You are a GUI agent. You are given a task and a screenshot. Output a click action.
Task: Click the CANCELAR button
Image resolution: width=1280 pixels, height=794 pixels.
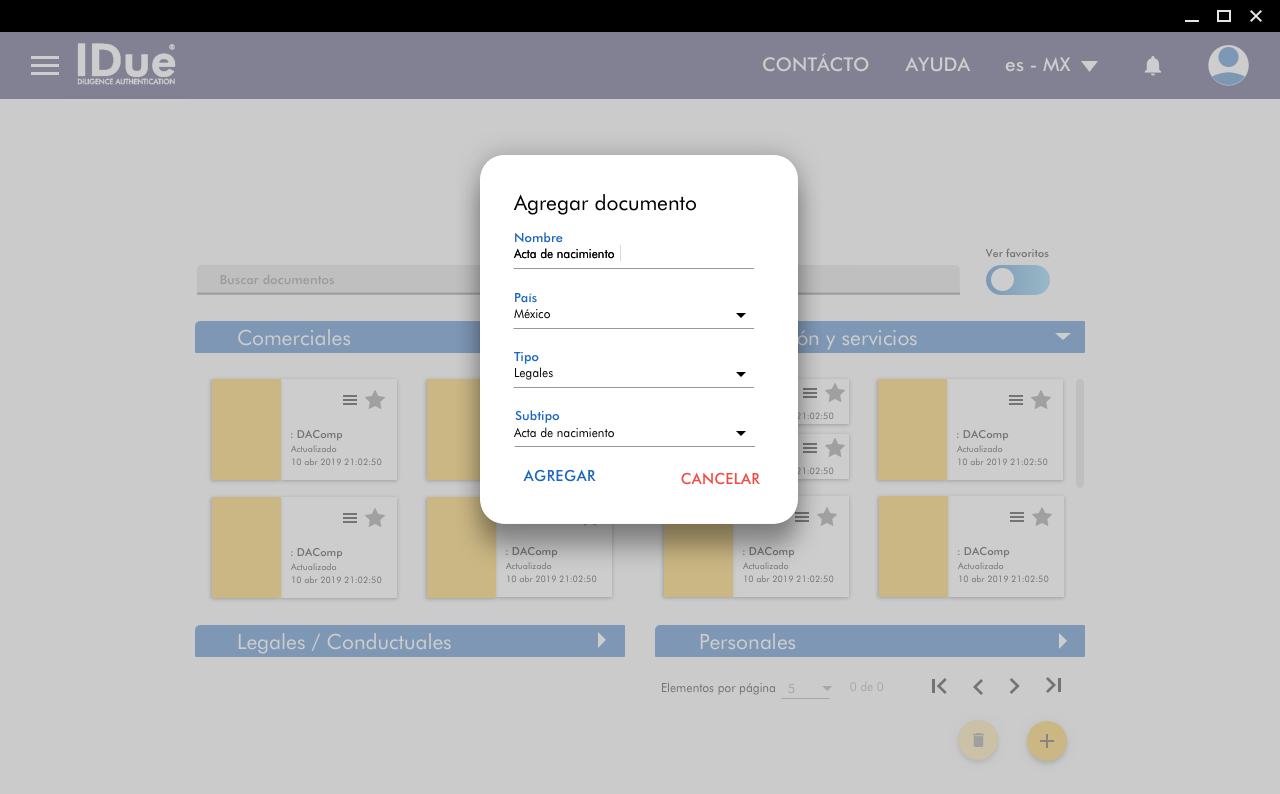click(720, 479)
